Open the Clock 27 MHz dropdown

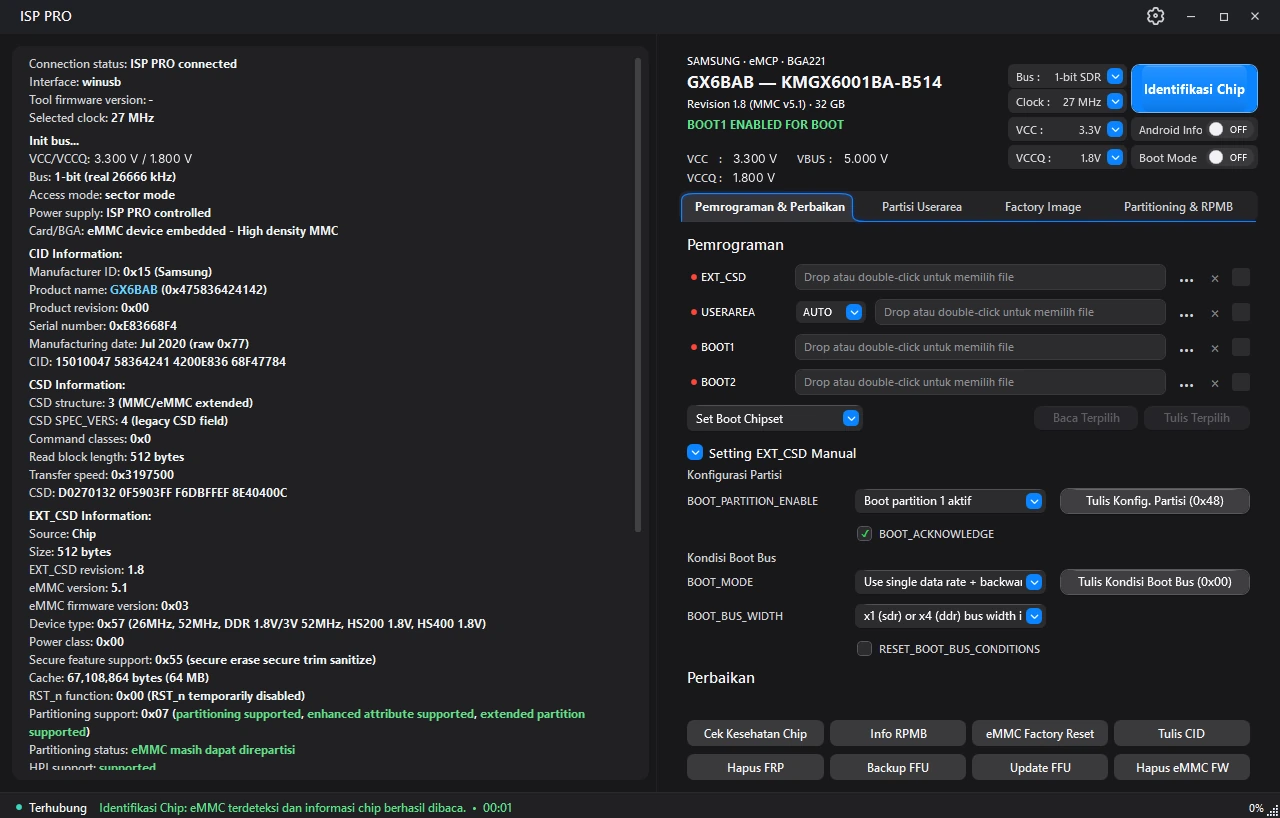coord(1067,102)
